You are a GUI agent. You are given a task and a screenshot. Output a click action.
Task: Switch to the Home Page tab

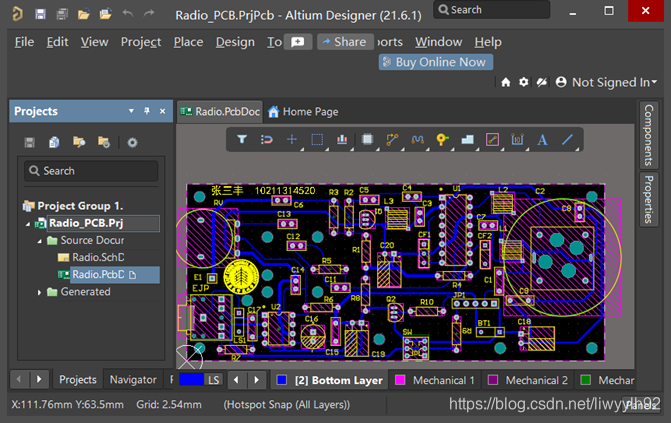[303, 112]
